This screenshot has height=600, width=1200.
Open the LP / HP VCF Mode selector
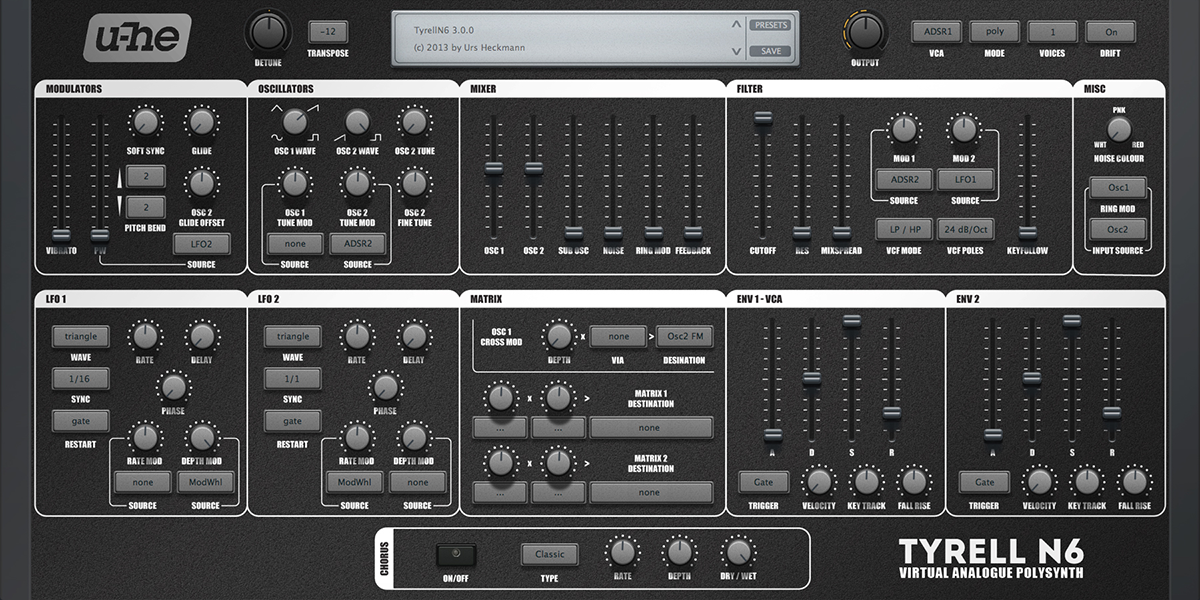point(904,228)
